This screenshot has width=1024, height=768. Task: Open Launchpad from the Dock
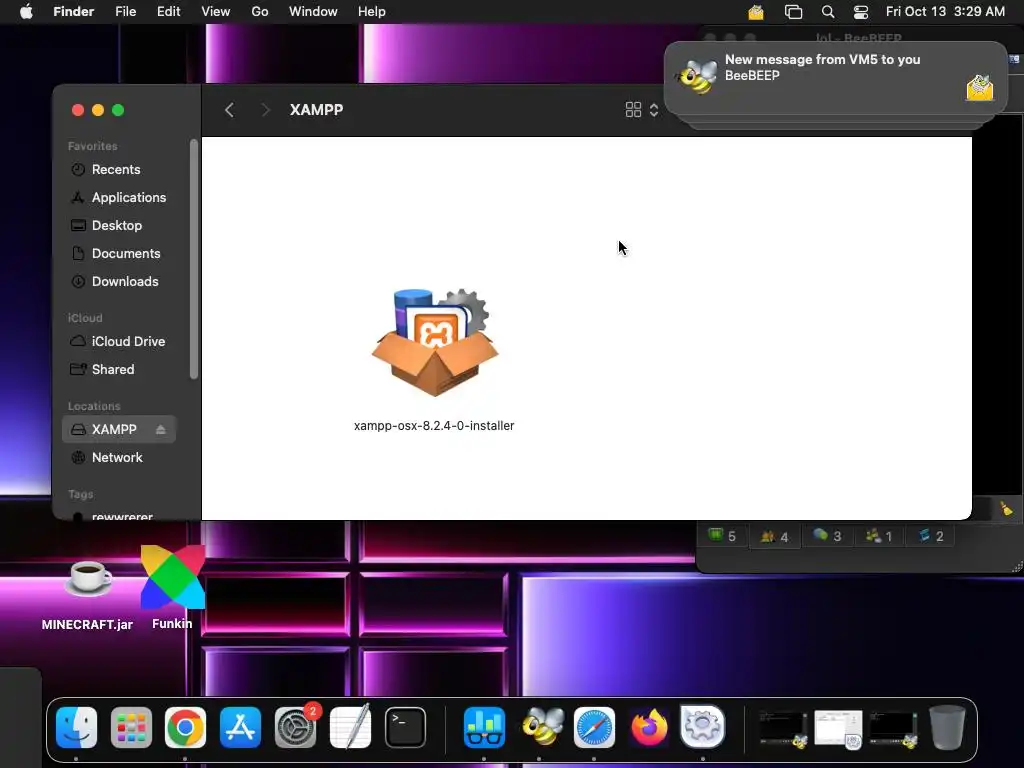pos(131,728)
